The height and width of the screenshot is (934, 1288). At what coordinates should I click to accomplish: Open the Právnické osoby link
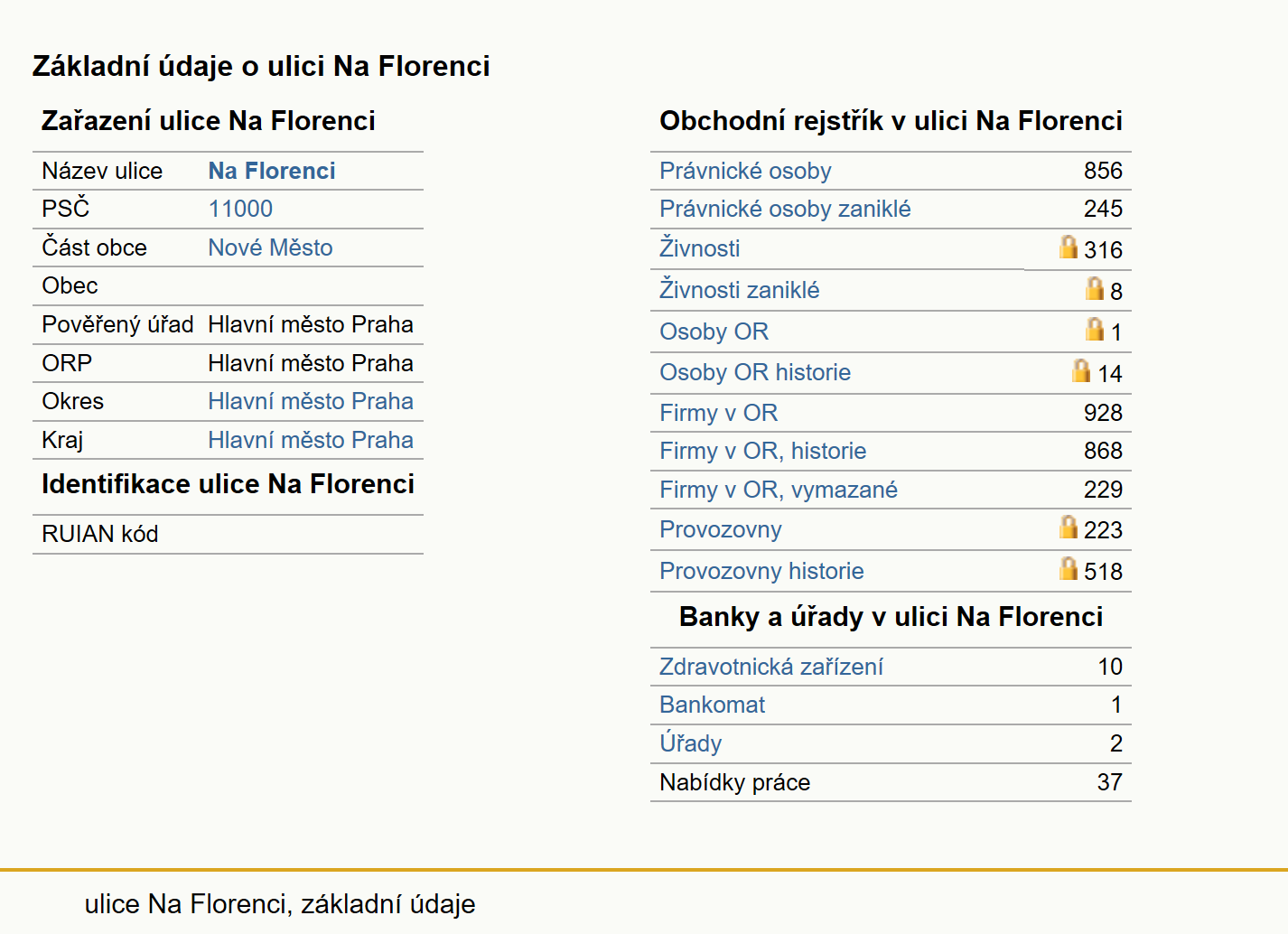(745, 171)
